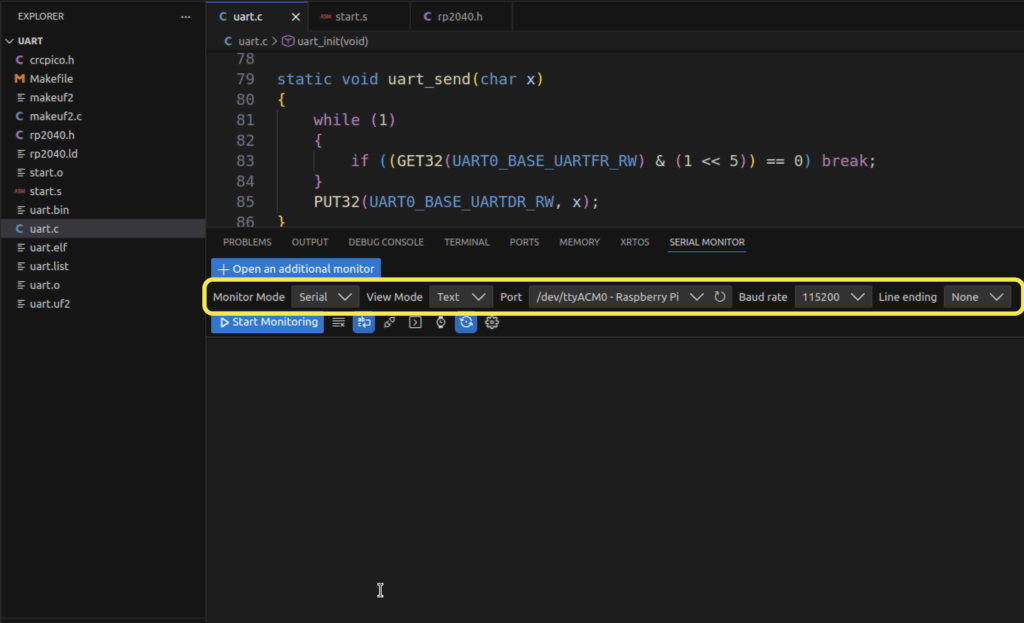Open Explorer more actions ellipsis

click(185, 17)
